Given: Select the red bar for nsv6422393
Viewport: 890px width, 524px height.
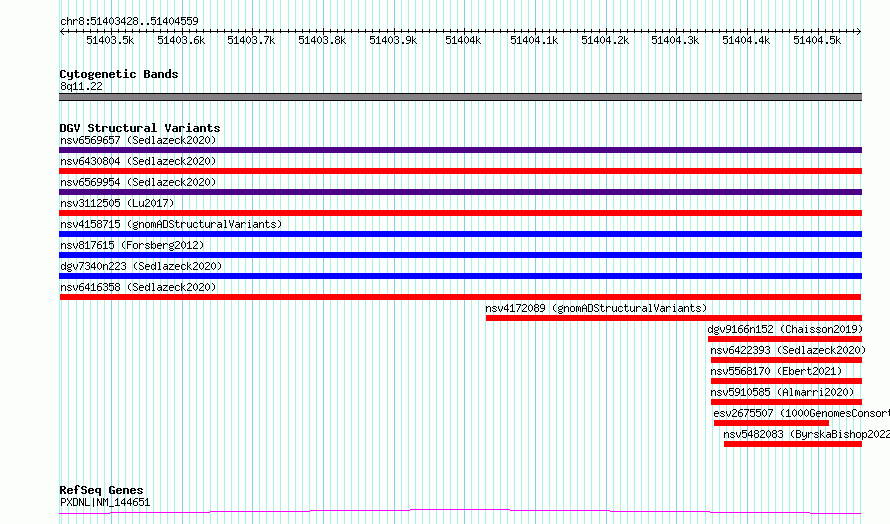Looking at the screenshot, I should [786, 360].
